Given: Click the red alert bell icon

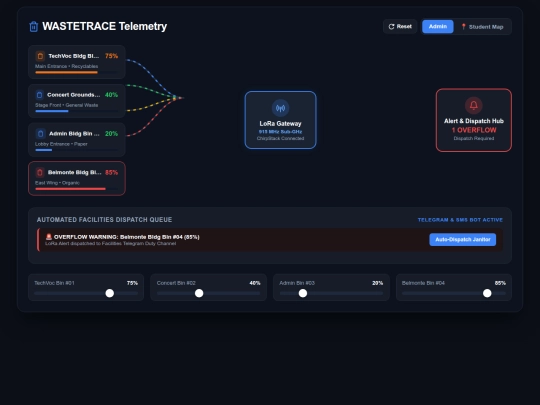Looking at the screenshot, I should coord(474,105).
